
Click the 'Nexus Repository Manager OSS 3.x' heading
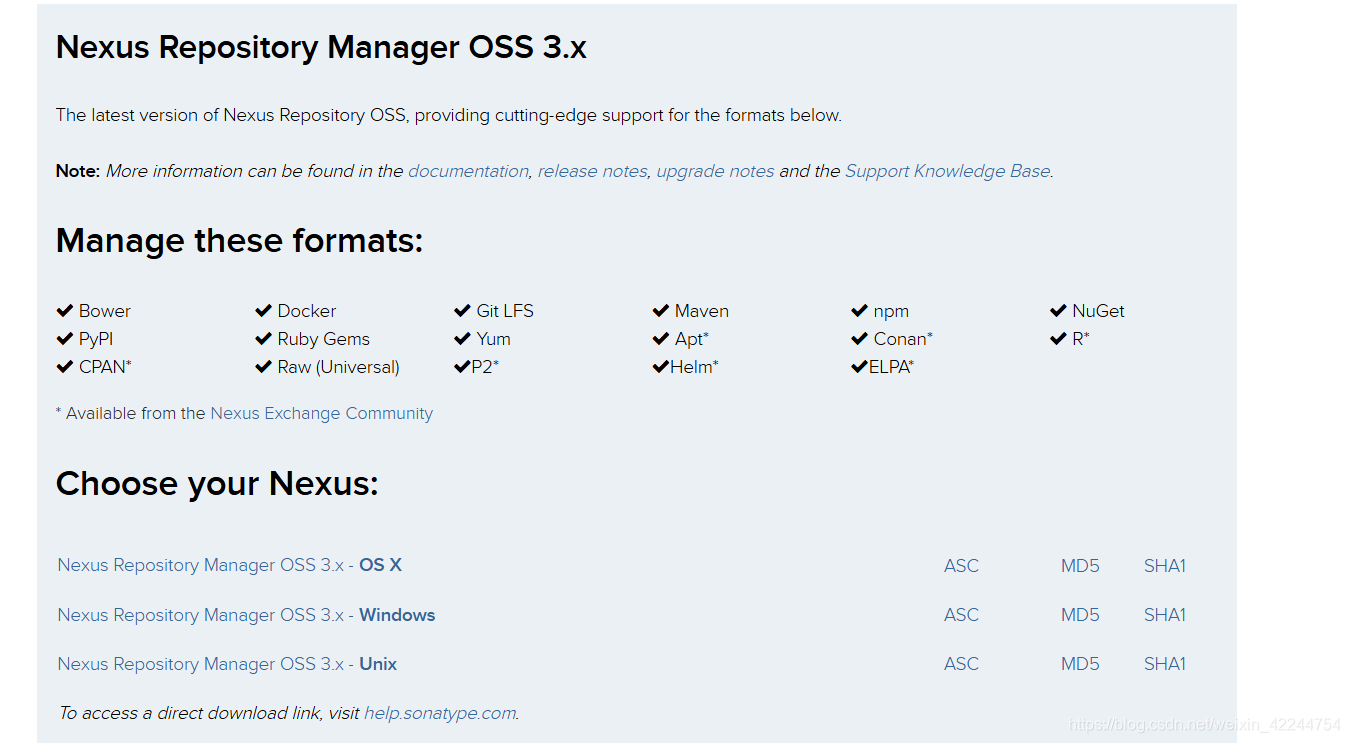(x=321, y=47)
